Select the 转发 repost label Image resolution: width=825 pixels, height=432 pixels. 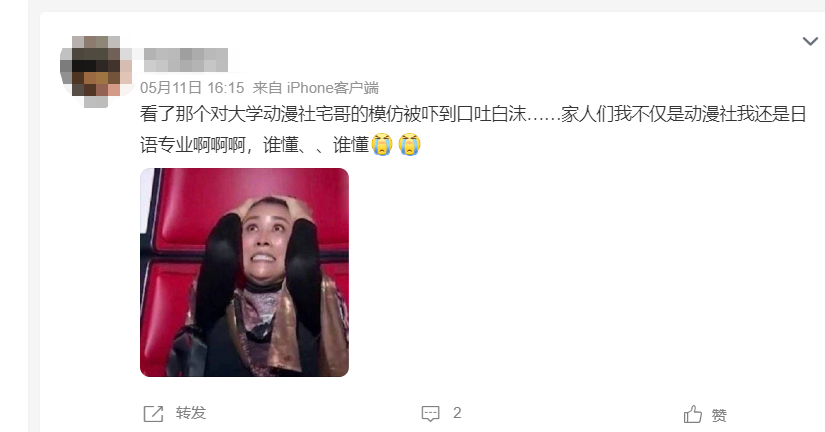[191, 413]
